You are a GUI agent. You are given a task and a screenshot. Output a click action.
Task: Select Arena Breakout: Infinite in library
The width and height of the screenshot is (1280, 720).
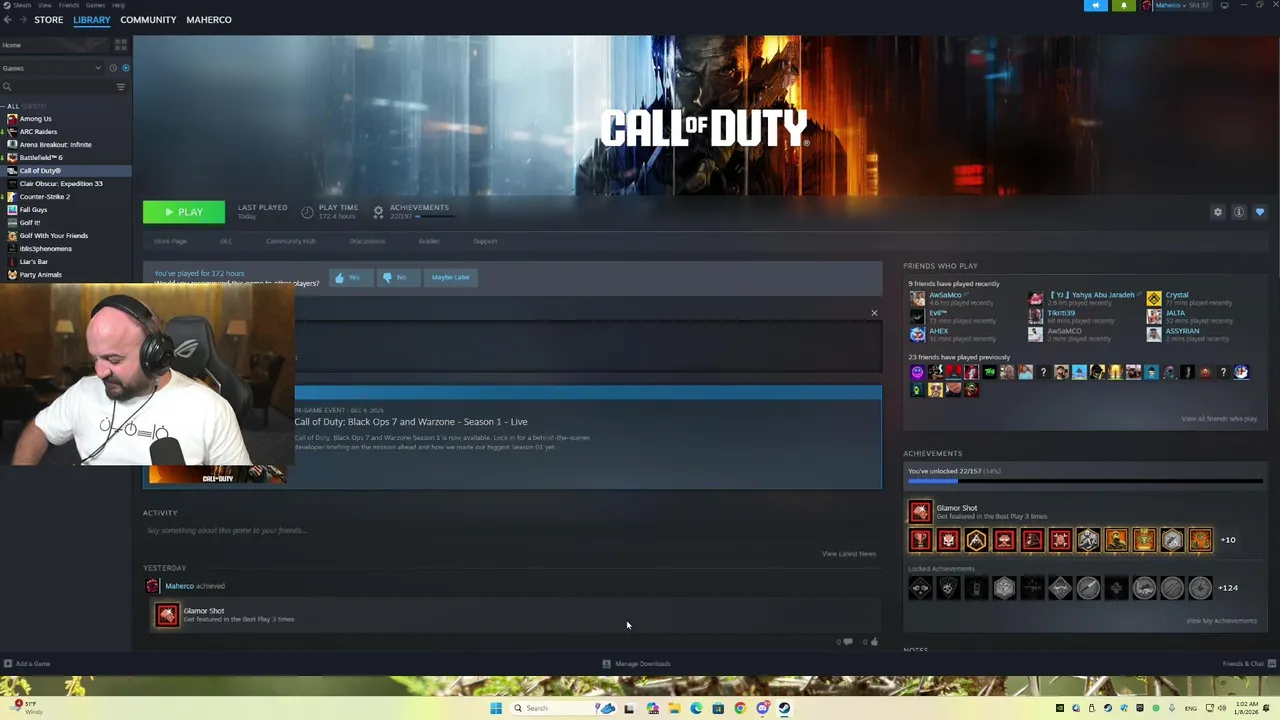click(x=55, y=145)
